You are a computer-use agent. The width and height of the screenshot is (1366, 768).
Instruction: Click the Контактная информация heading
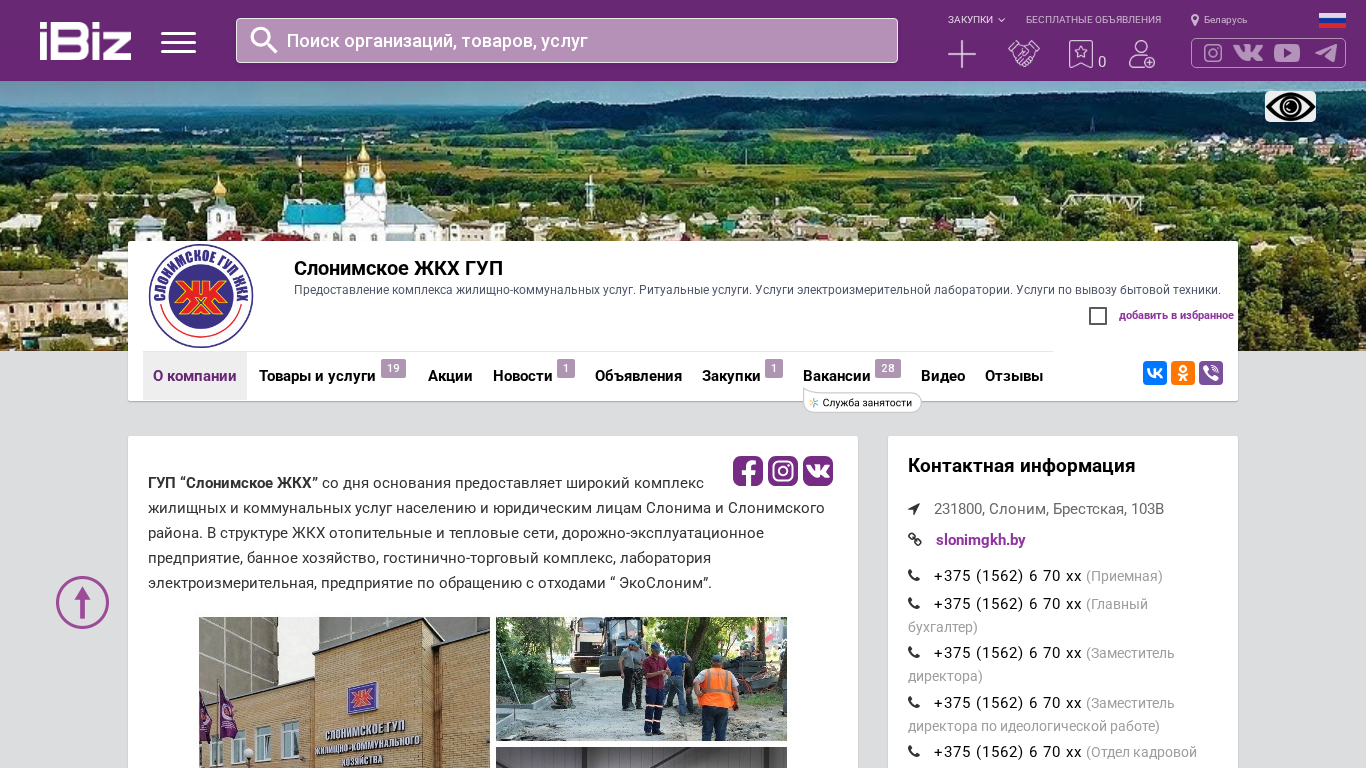click(1021, 466)
